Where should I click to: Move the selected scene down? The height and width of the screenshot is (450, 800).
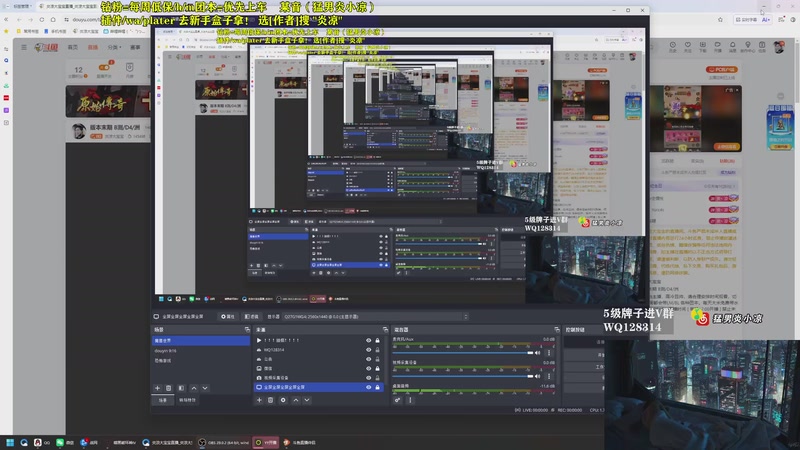[205, 388]
